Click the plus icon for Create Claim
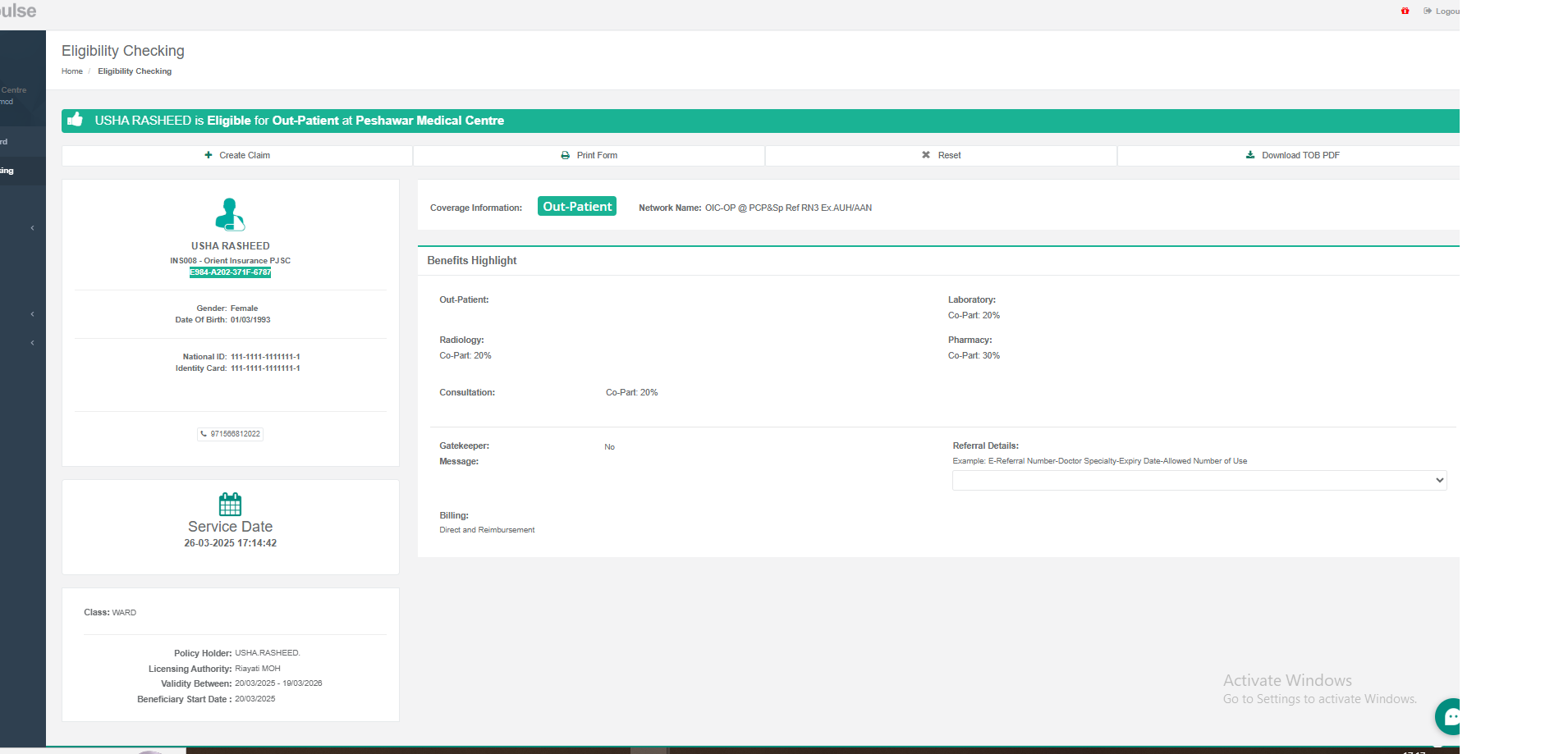 [x=209, y=155]
